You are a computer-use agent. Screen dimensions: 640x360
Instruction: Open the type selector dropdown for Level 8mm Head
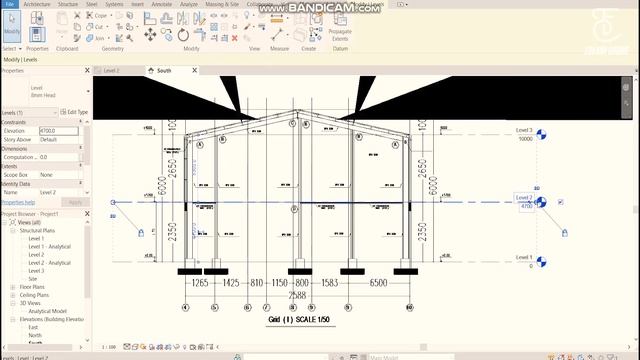pyautogui.click(x=88, y=91)
